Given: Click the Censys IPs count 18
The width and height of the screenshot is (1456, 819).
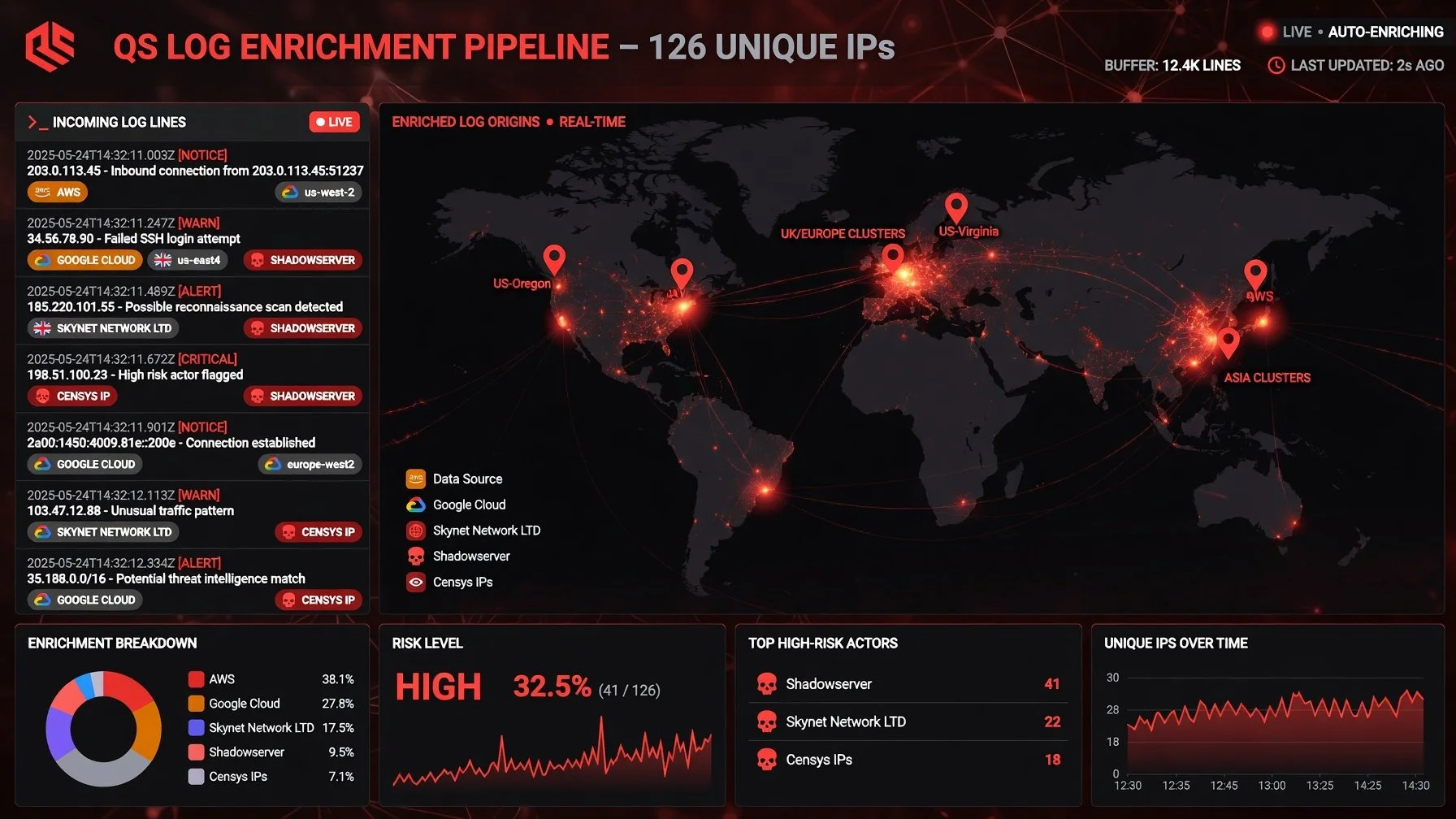Looking at the screenshot, I should point(1052,760).
